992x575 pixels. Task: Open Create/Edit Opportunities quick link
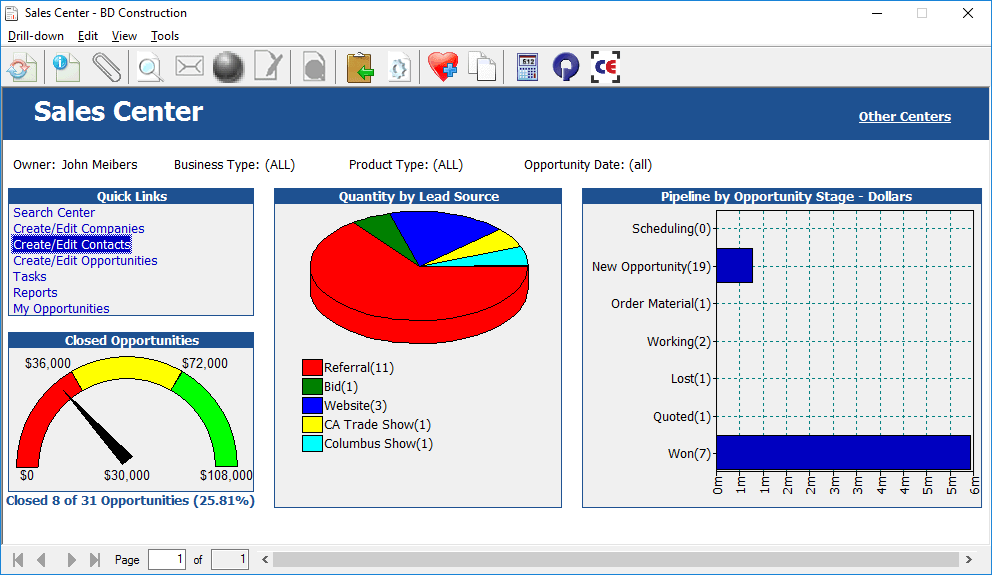[x=85, y=261]
